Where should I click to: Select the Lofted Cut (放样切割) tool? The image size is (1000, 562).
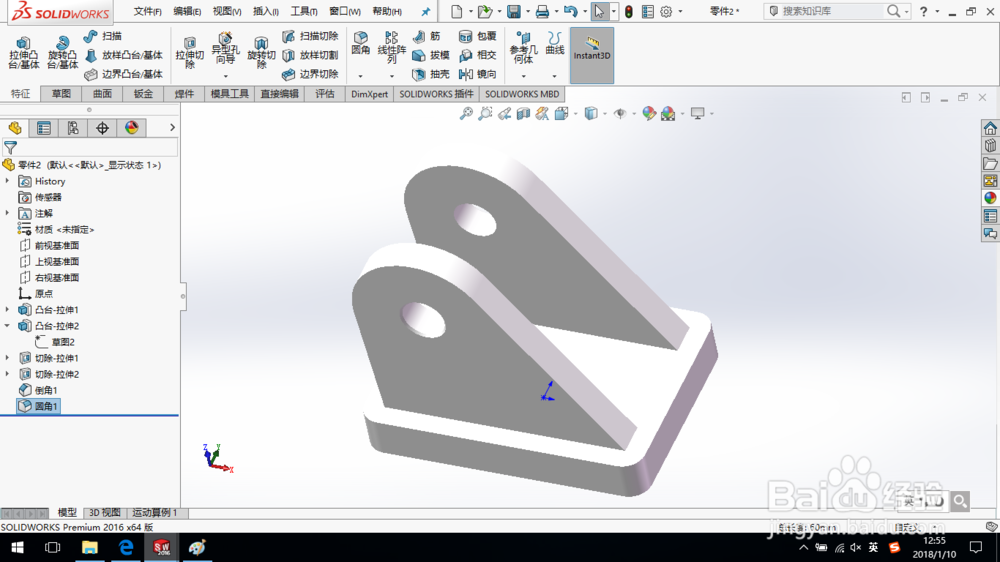310,55
